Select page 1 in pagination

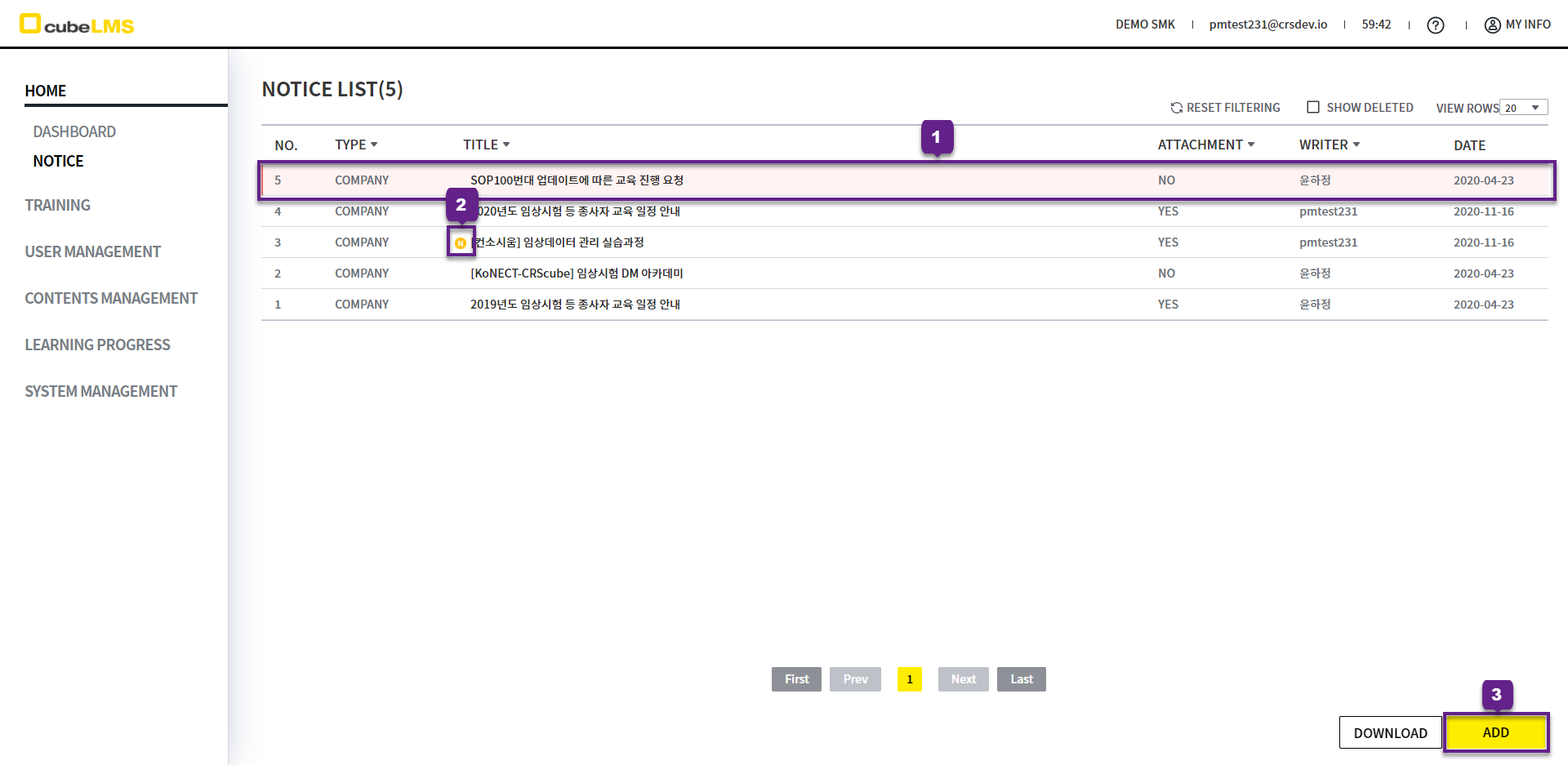click(909, 679)
